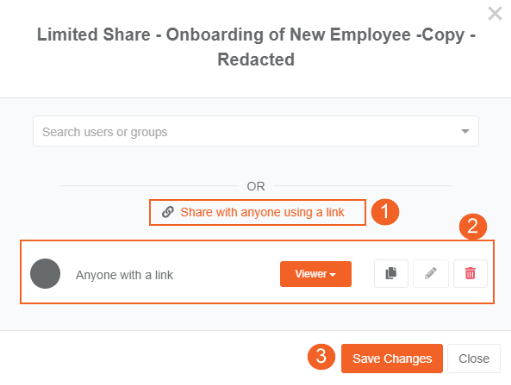The width and height of the screenshot is (511, 385).
Task: Click the word Redacted in the title
Action: click(x=256, y=60)
